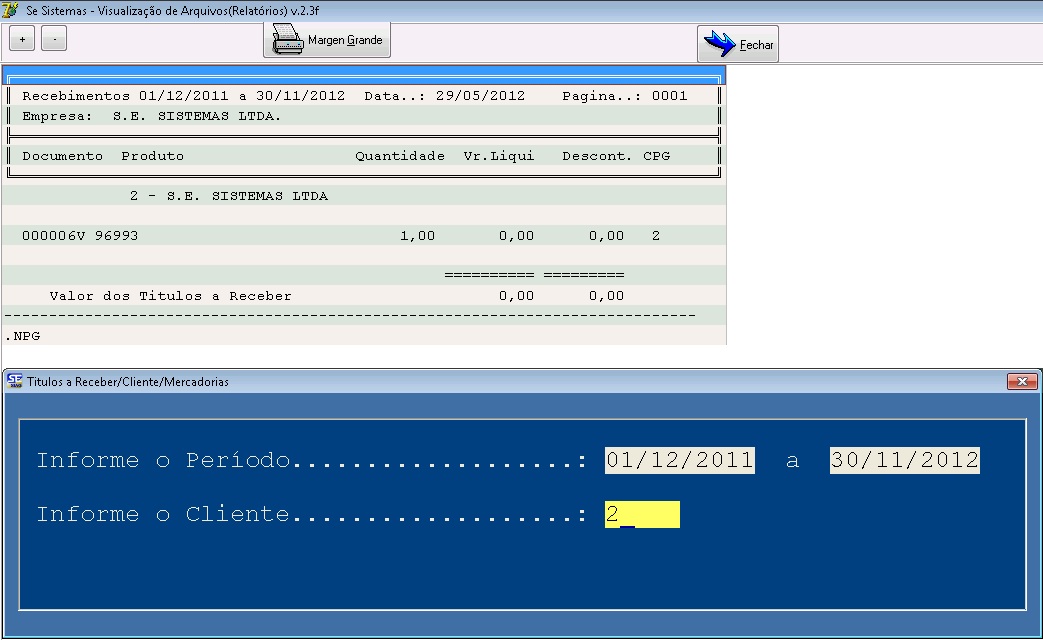Click the start date field 01/12/2011

pyautogui.click(x=680, y=461)
